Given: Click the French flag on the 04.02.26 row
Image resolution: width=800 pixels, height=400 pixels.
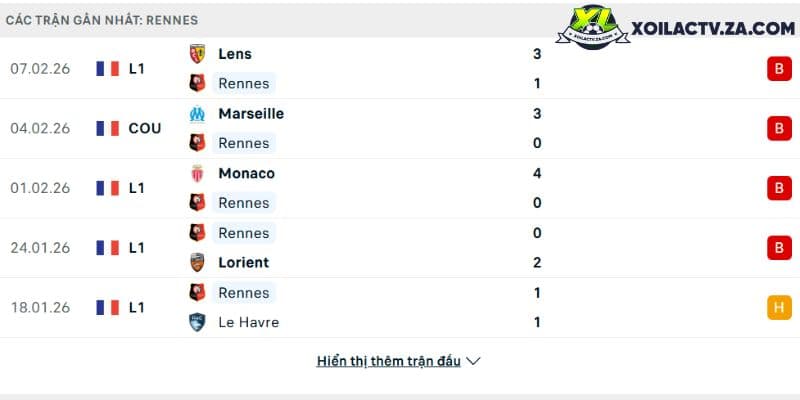Looking at the screenshot, I should tap(108, 128).
